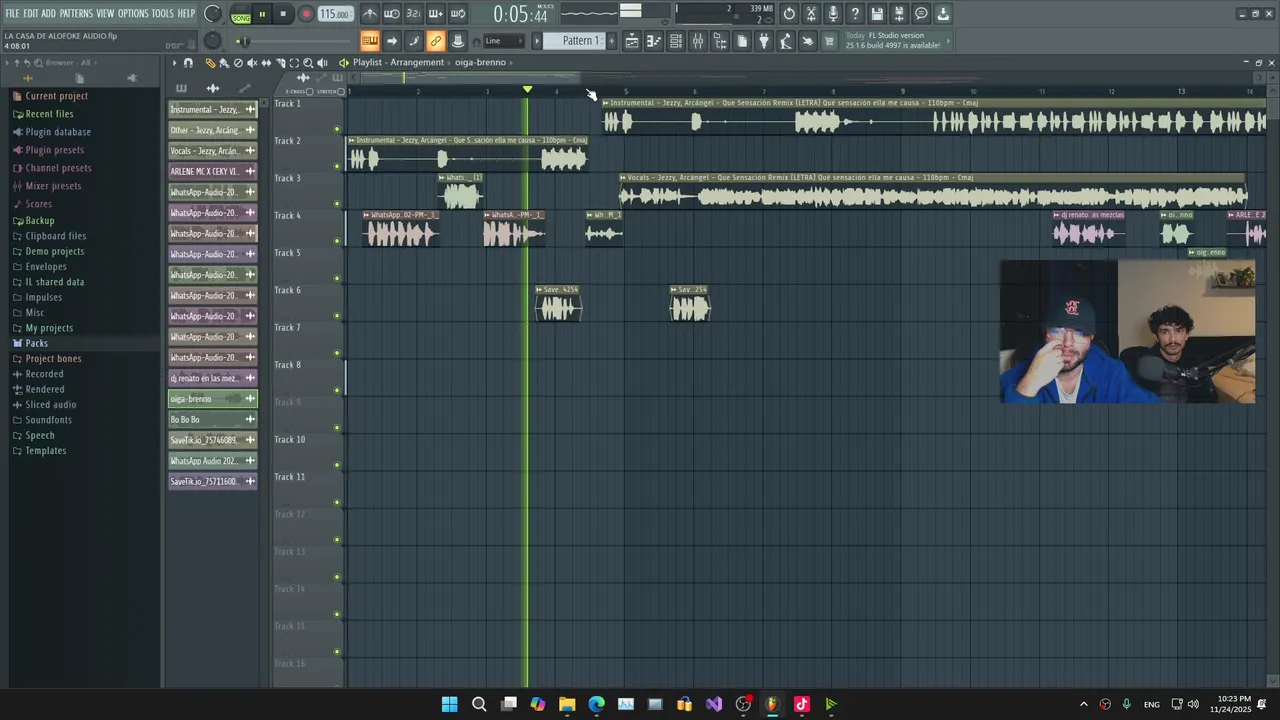Click the red record button
The height and width of the screenshot is (720, 1280).
(306, 14)
